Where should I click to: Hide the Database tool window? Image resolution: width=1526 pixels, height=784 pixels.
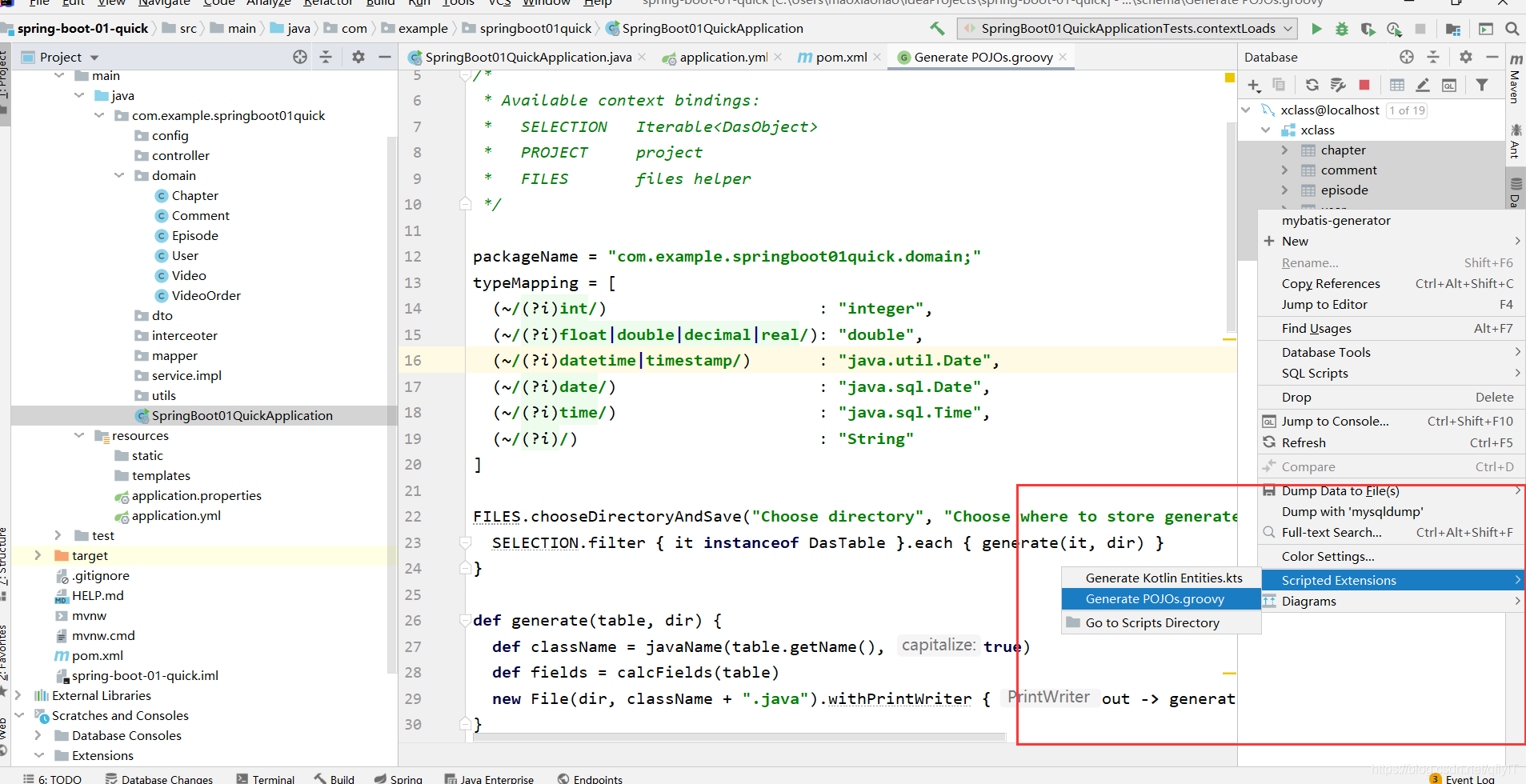pyautogui.click(x=1492, y=57)
